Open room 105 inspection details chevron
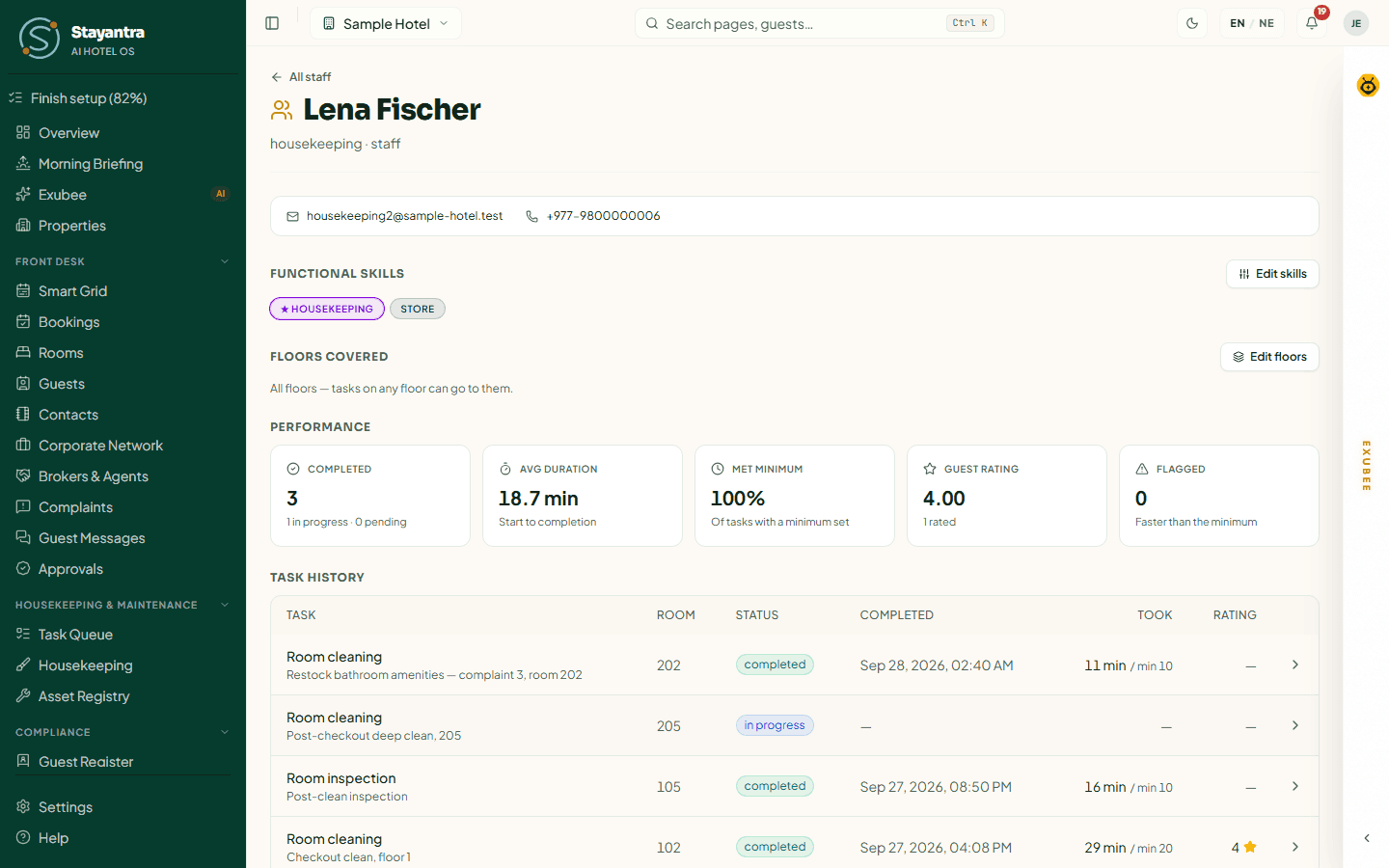The width and height of the screenshot is (1389, 868). point(1295,786)
